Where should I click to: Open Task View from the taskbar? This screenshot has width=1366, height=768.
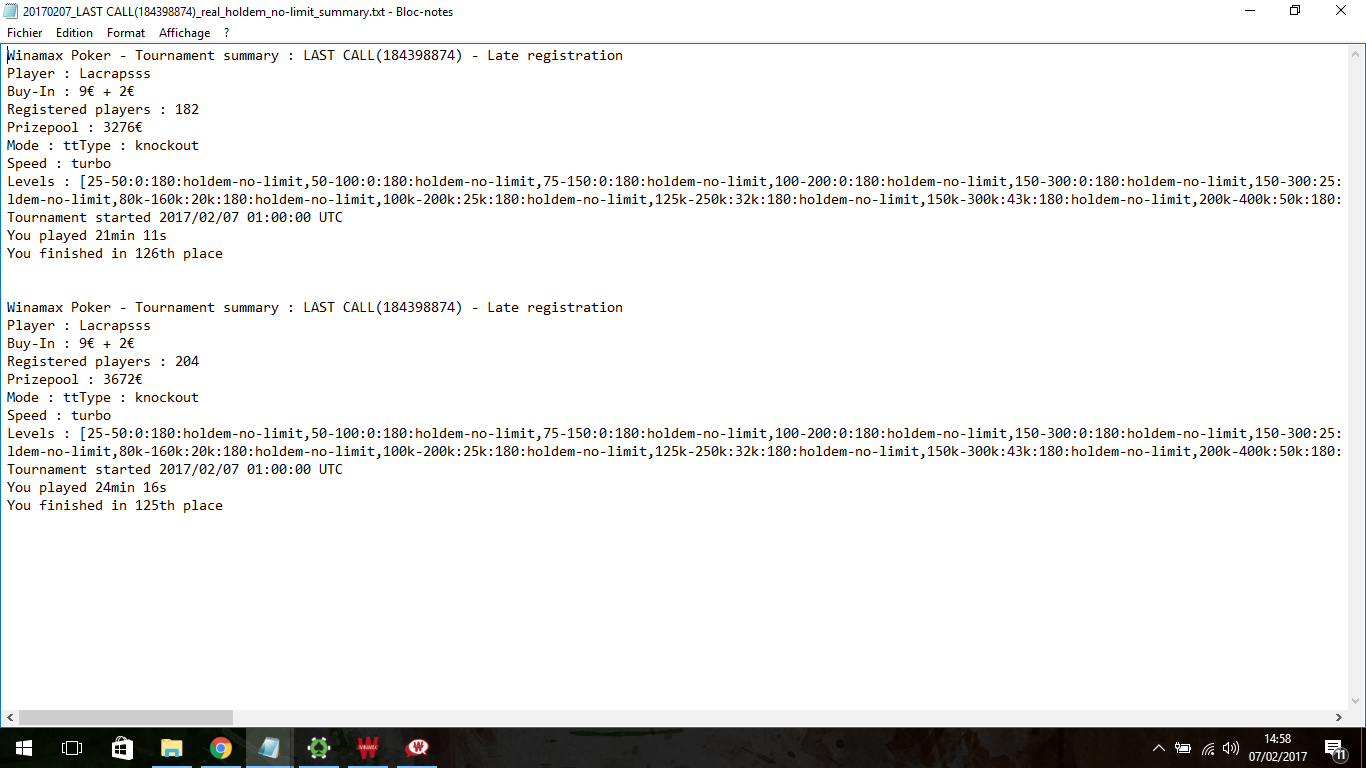pyautogui.click(x=72, y=748)
